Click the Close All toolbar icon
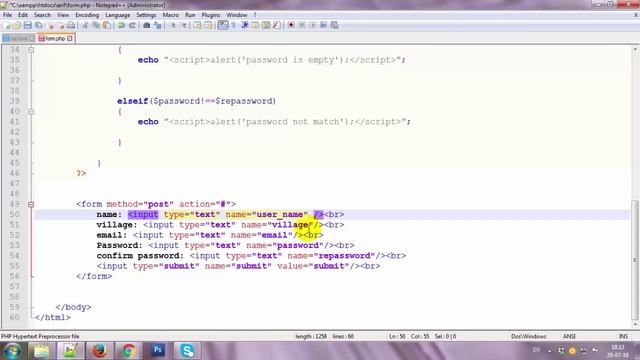The height and width of the screenshot is (360, 640). (61, 25)
